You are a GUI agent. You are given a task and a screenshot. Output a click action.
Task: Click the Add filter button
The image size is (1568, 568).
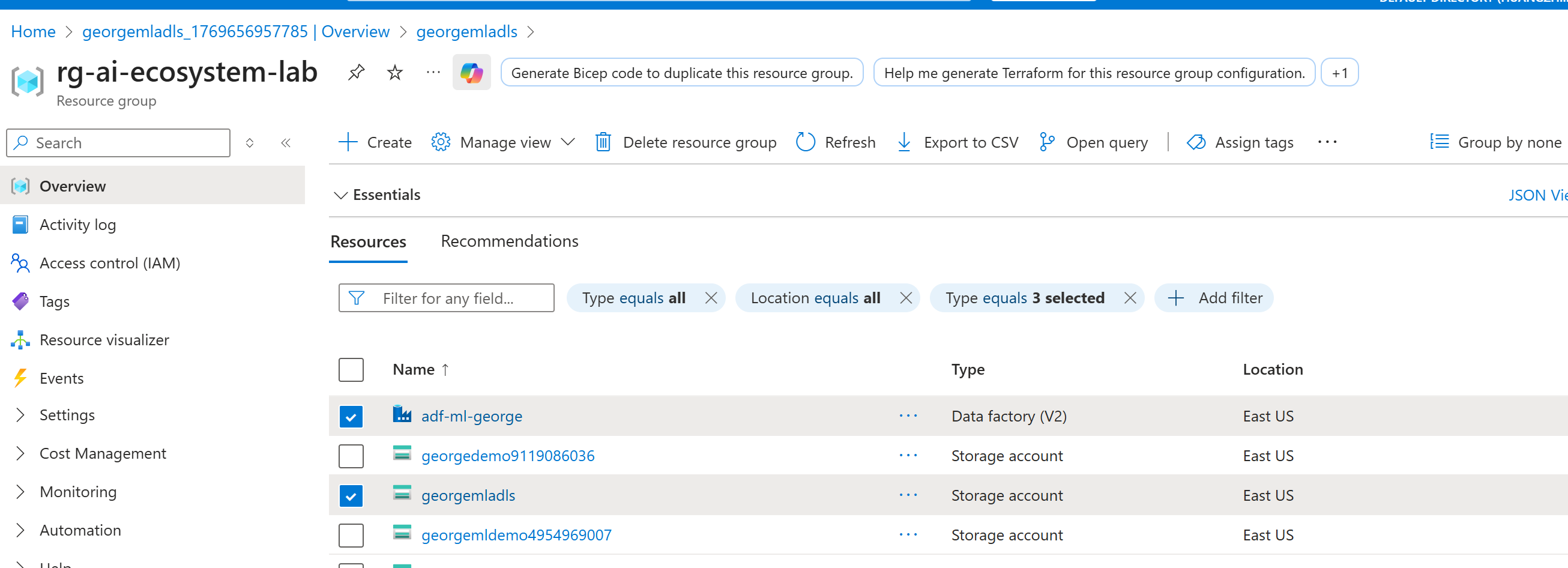click(1214, 298)
